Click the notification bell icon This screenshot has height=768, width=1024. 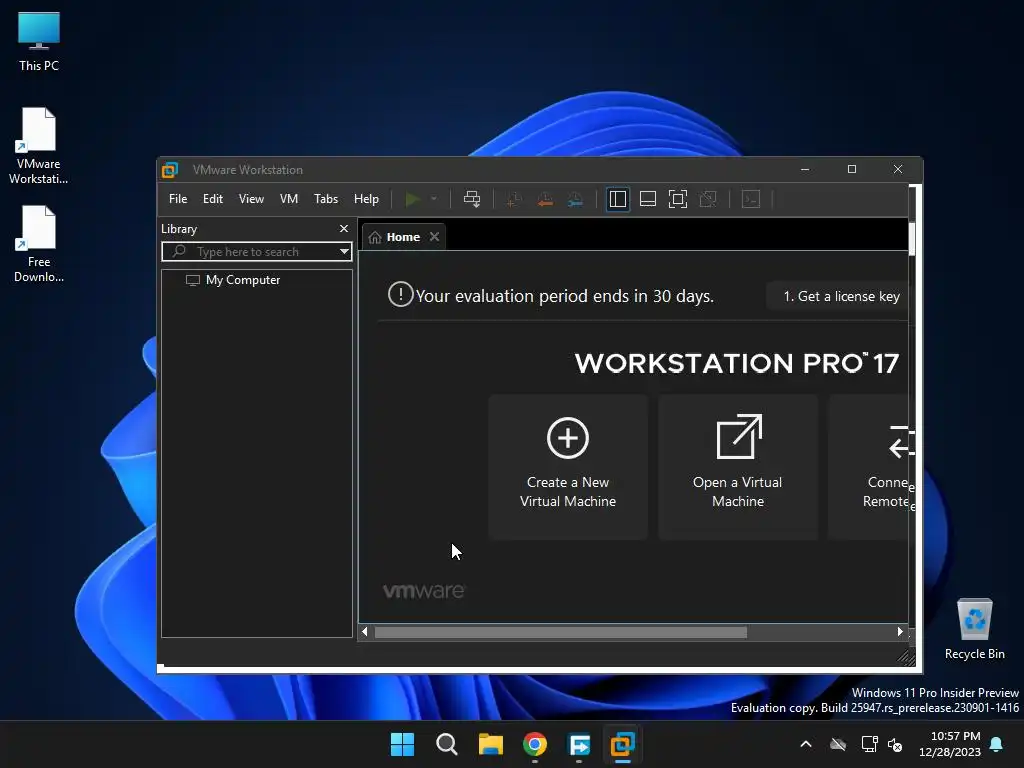coord(997,744)
